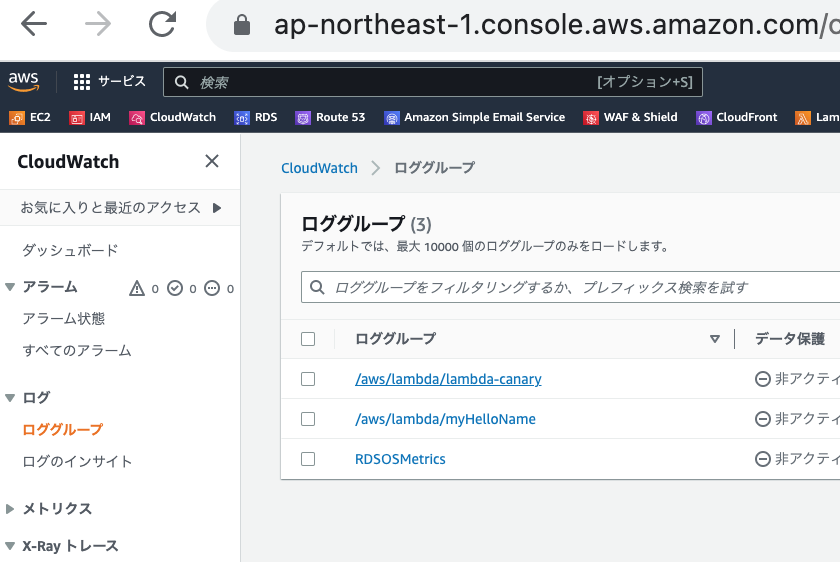Open CloudWatch shortcut in favorites bar
The width and height of the screenshot is (840, 562).
172,117
